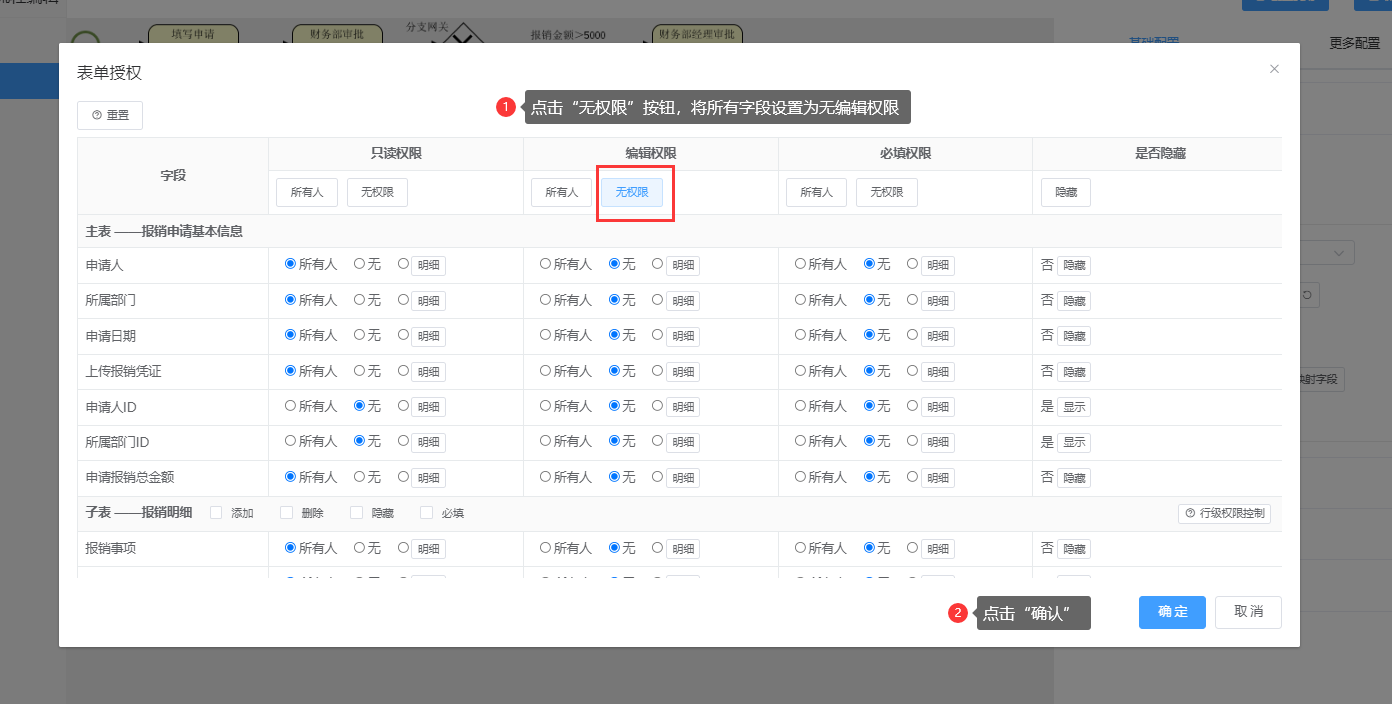This screenshot has width=1392, height=704.
Task: Check the 删除 checkbox for 子表
Action: (x=286, y=513)
